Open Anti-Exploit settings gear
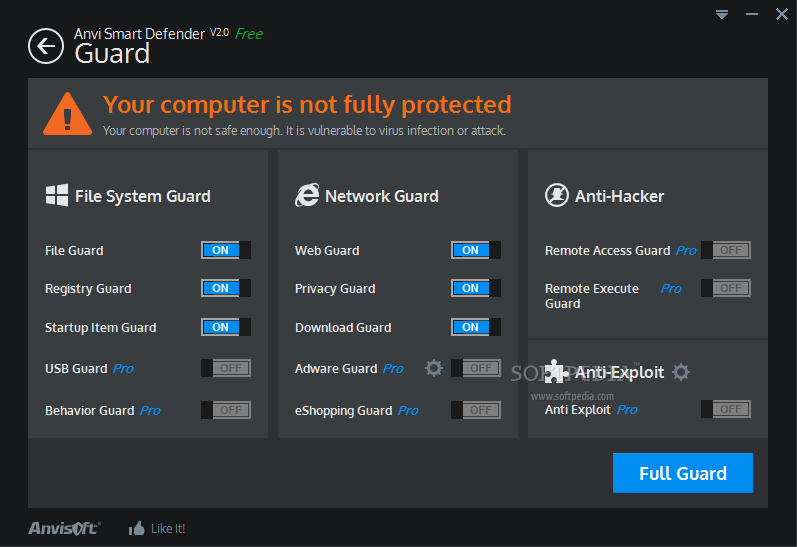797x547 pixels. coord(681,372)
